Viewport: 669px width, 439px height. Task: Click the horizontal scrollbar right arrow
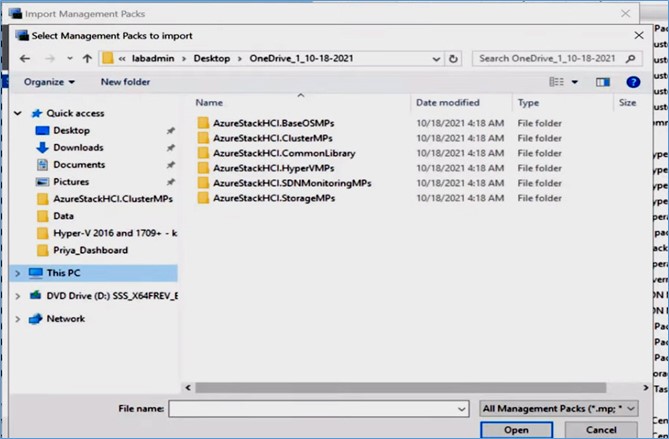pyautogui.click(x=646, y=387)
